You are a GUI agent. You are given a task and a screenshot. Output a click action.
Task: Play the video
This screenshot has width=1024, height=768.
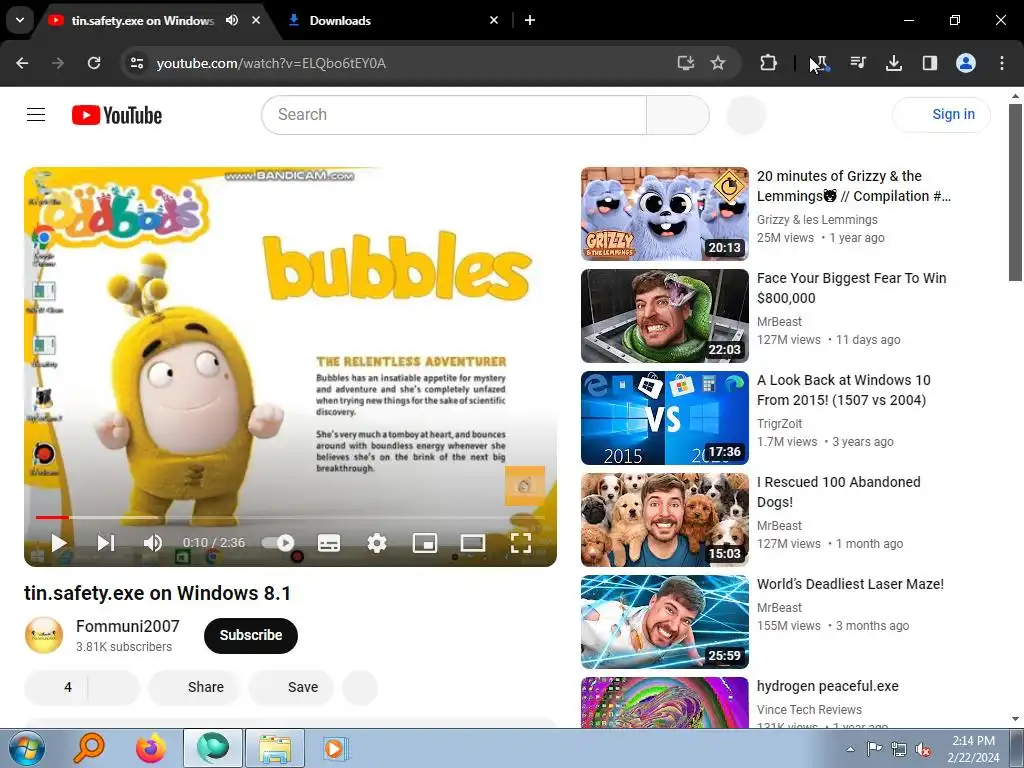[59, 543]
